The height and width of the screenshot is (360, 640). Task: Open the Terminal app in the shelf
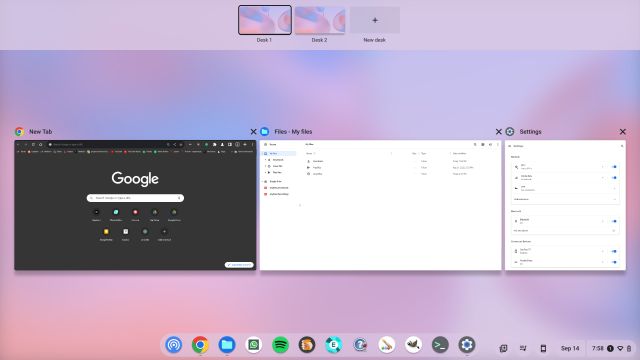(x=440, y=345)
